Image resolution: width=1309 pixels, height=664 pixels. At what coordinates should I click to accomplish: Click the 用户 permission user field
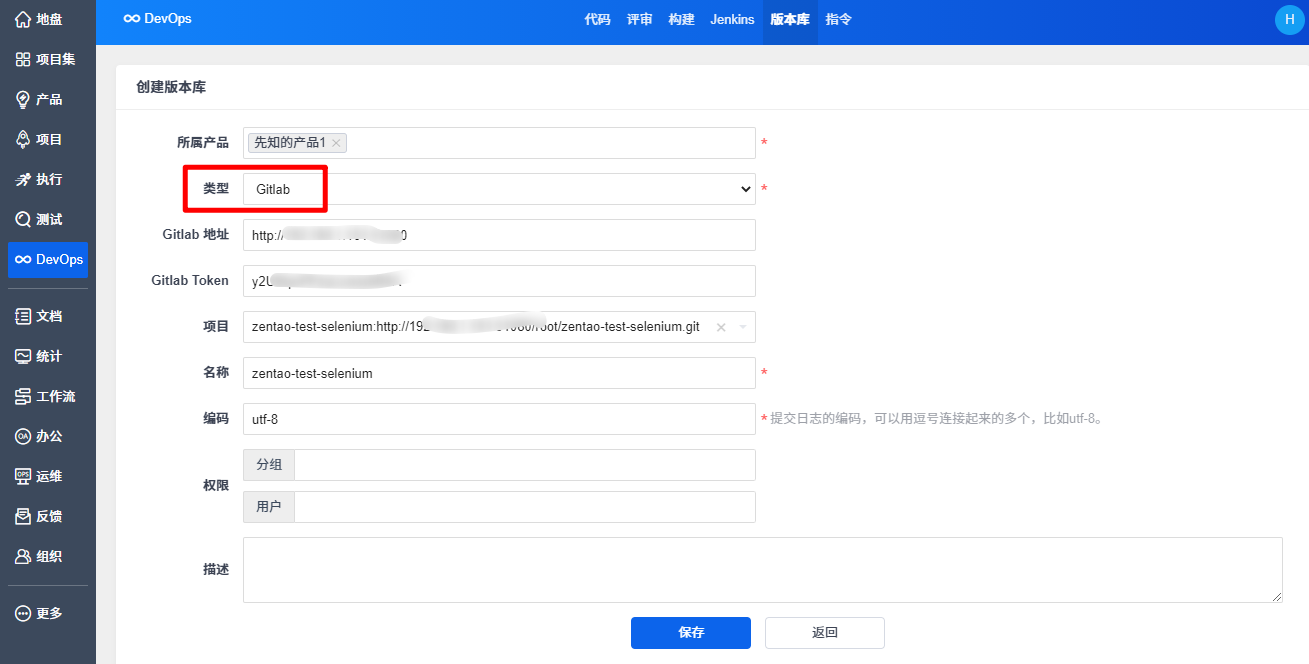525,507
